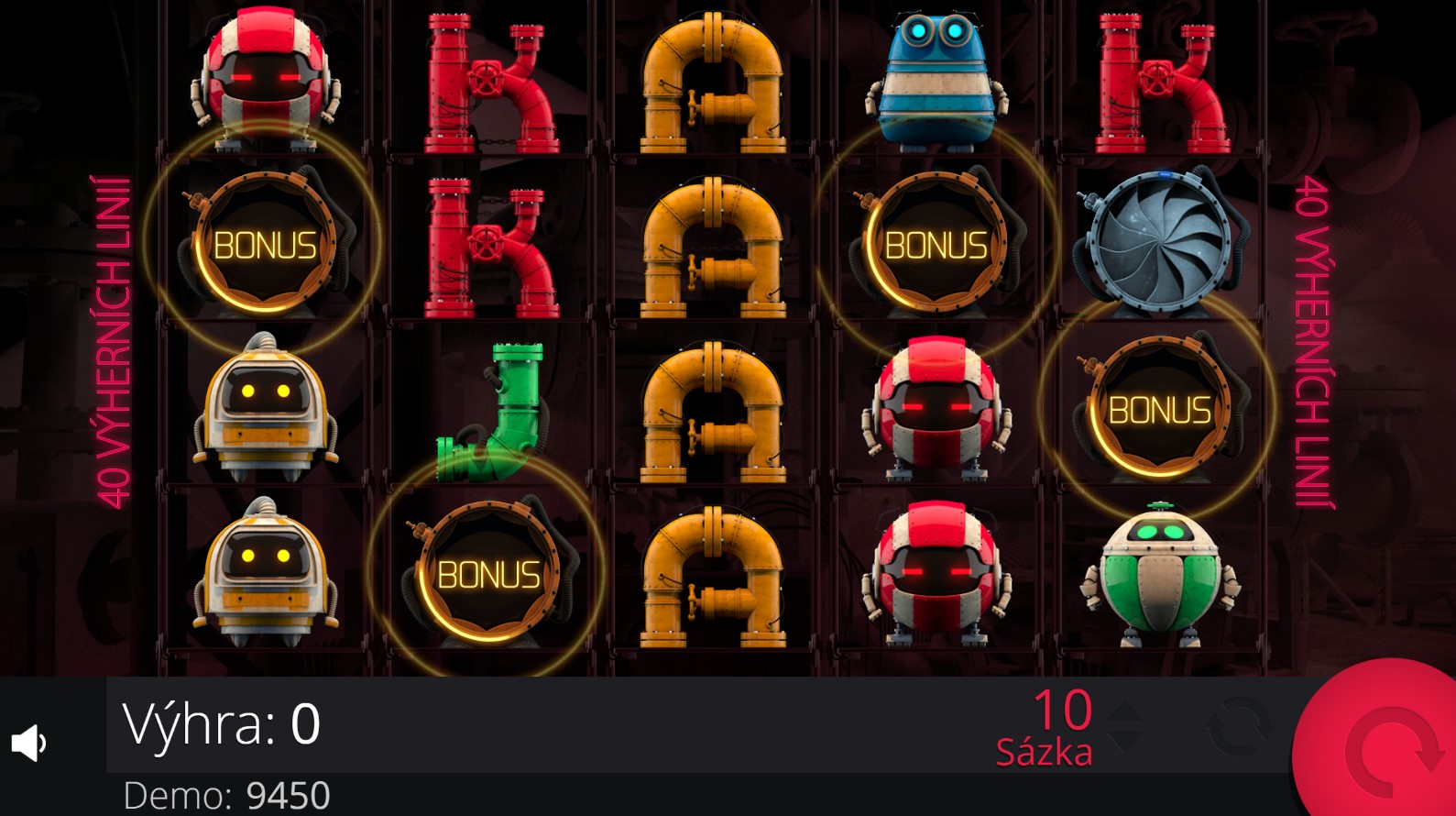
Task: Increase bet with the up arrow
Action: (x=1125, y=713)
